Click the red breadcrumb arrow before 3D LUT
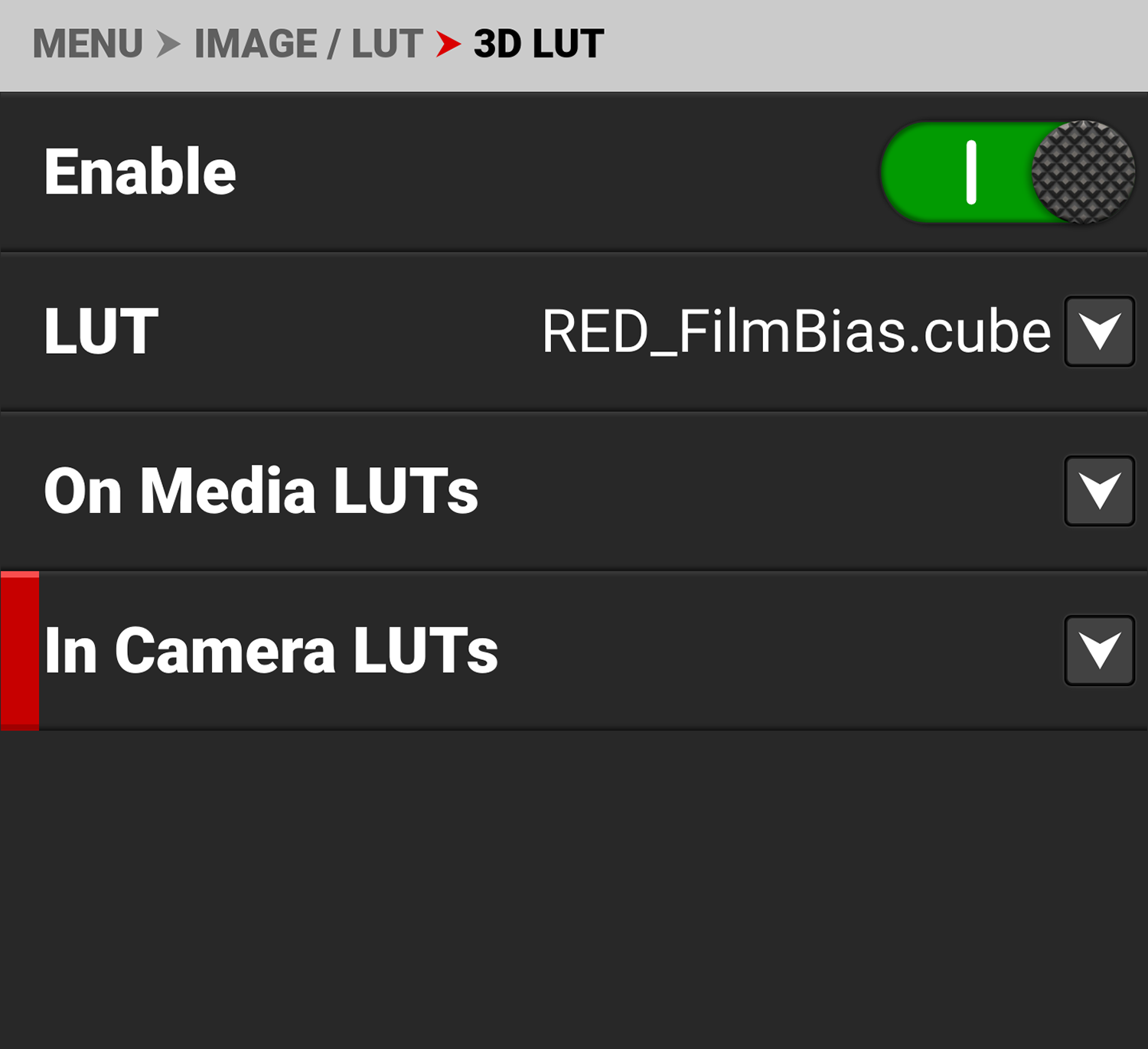 (x=448, y=44)
